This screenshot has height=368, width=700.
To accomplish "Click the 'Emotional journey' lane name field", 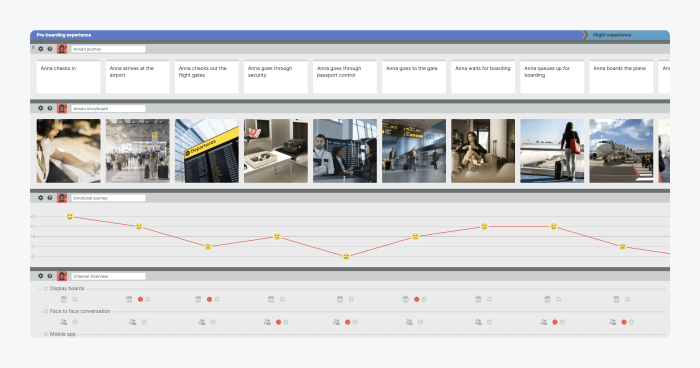I will click(x=108, y=198).
